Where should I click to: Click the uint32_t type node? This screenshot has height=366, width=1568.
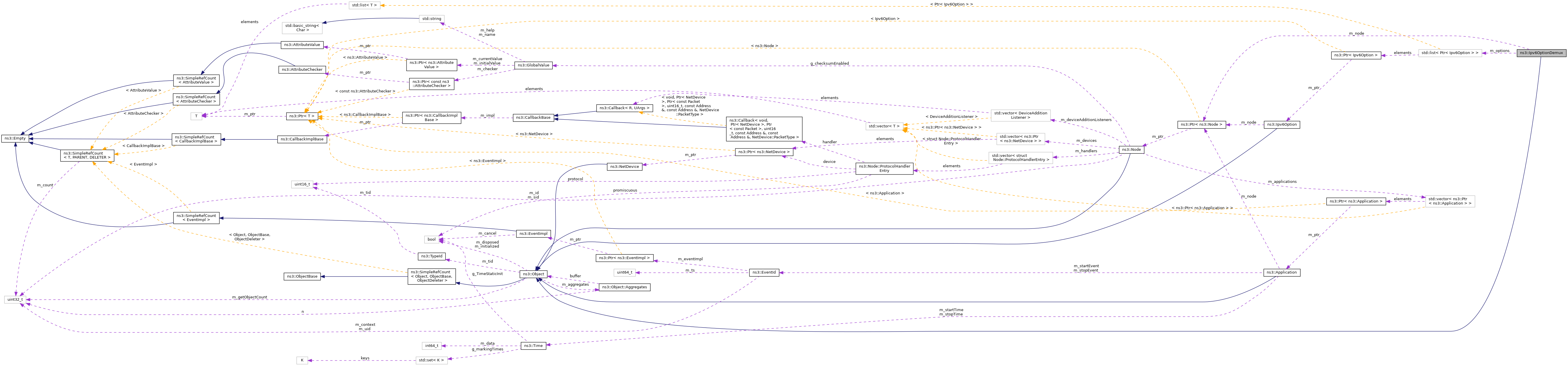(x=15, y=300)
